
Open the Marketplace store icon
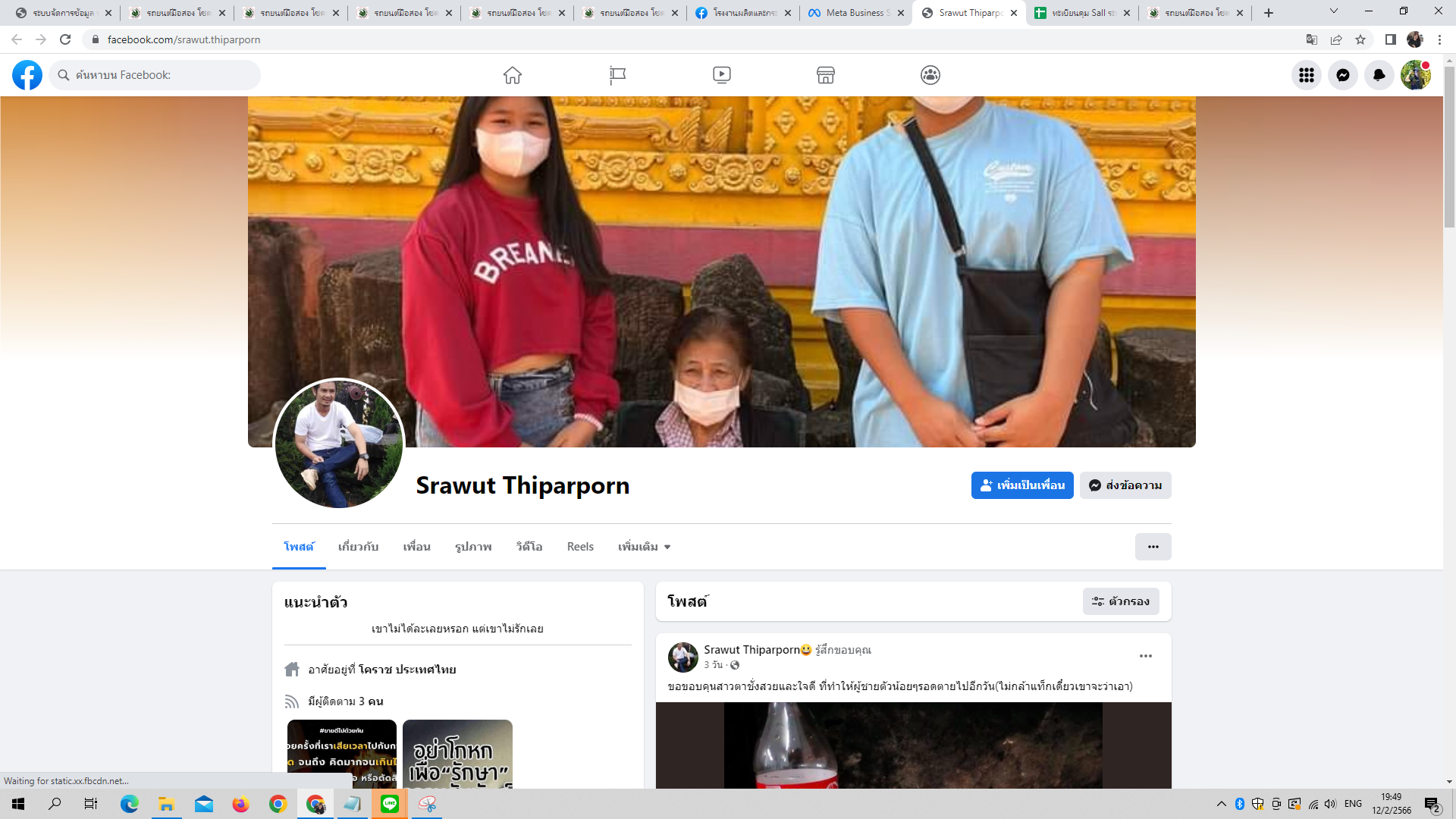tap(826, 75)
